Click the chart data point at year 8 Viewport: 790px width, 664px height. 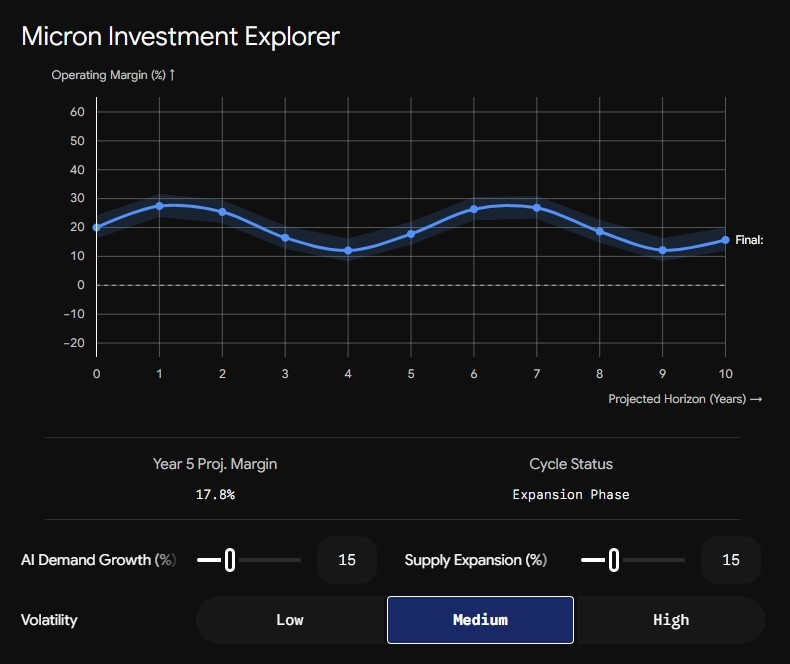(x=600, y=232)
